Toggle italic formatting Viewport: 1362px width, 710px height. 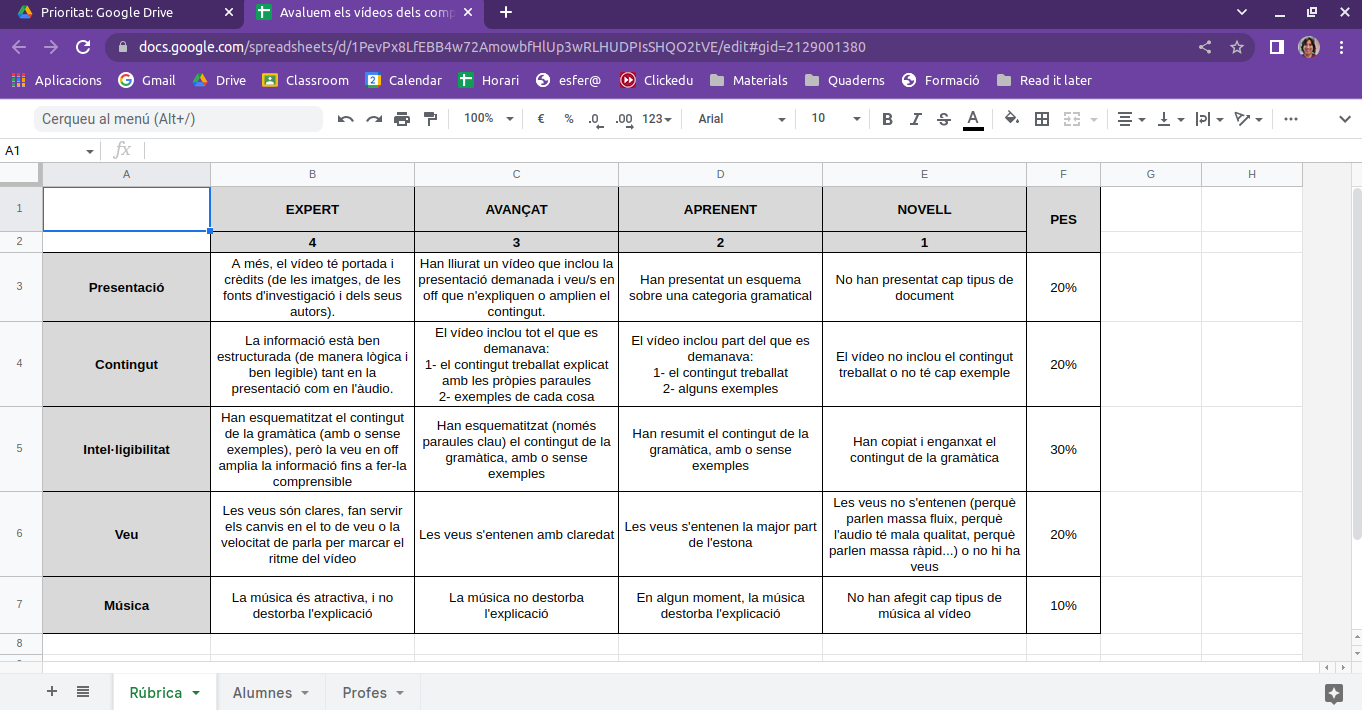[x=914, y=118]
